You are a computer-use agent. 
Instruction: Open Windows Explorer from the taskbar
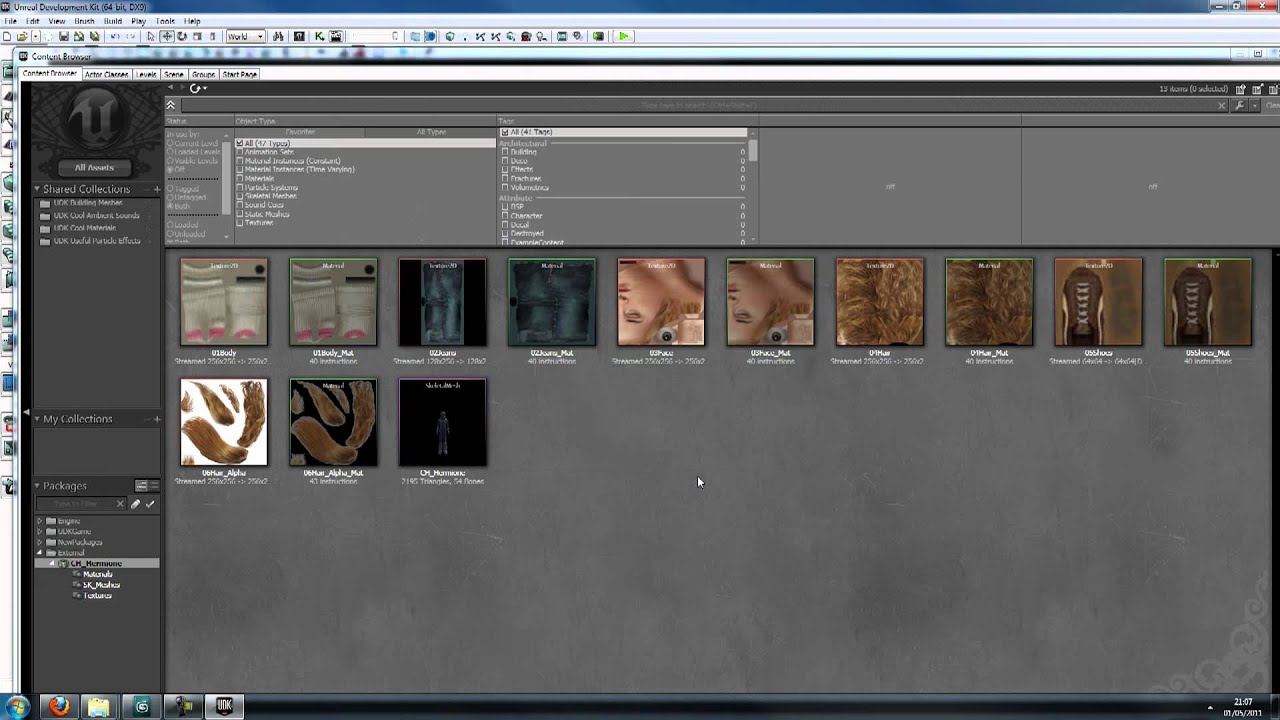tap(99, 706)
